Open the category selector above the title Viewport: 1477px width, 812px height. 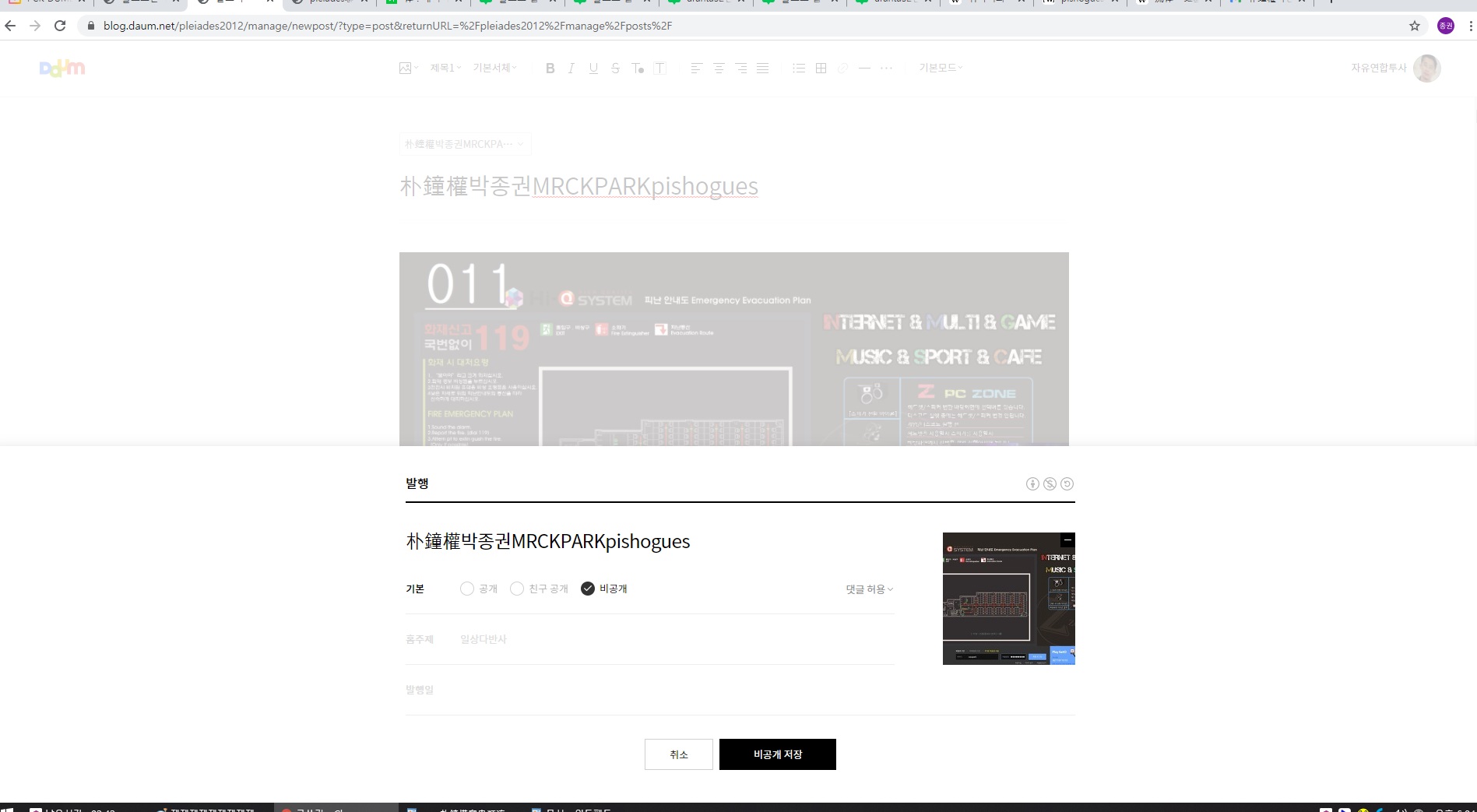465,144
